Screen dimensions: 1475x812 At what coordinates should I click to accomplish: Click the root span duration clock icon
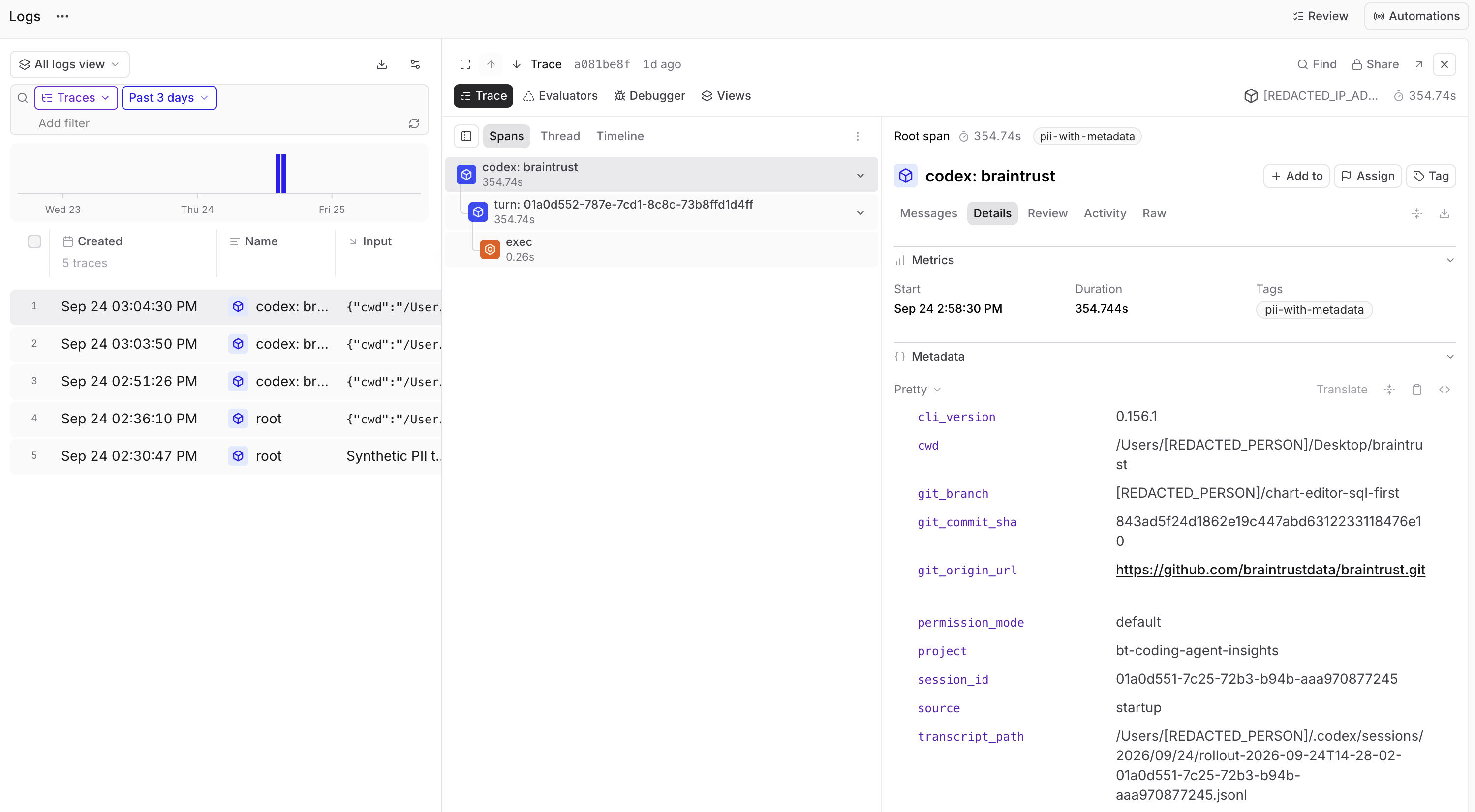click(964, 136)
